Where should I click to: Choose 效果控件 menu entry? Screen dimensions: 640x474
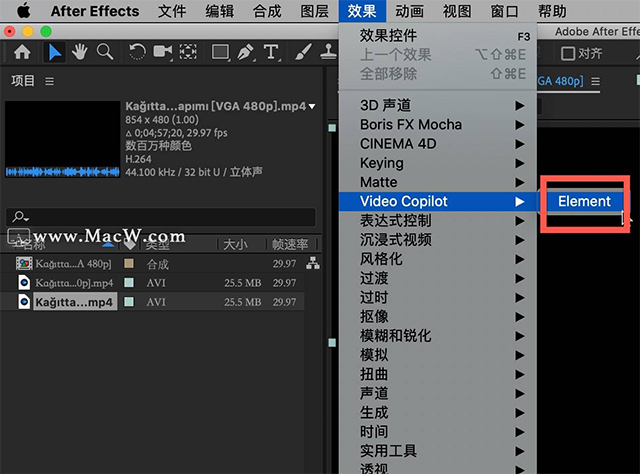coord(438,36)
